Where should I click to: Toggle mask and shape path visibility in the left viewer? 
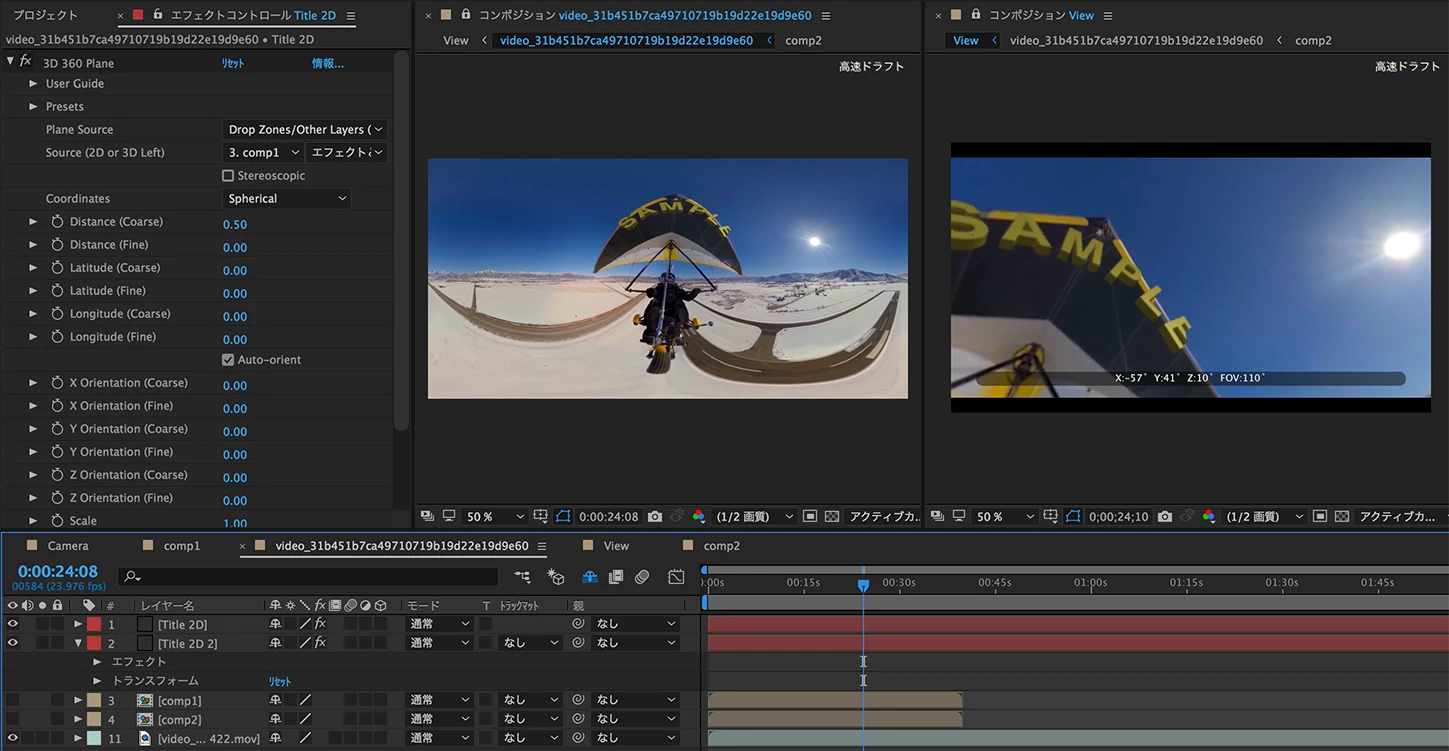coord(563,517)
